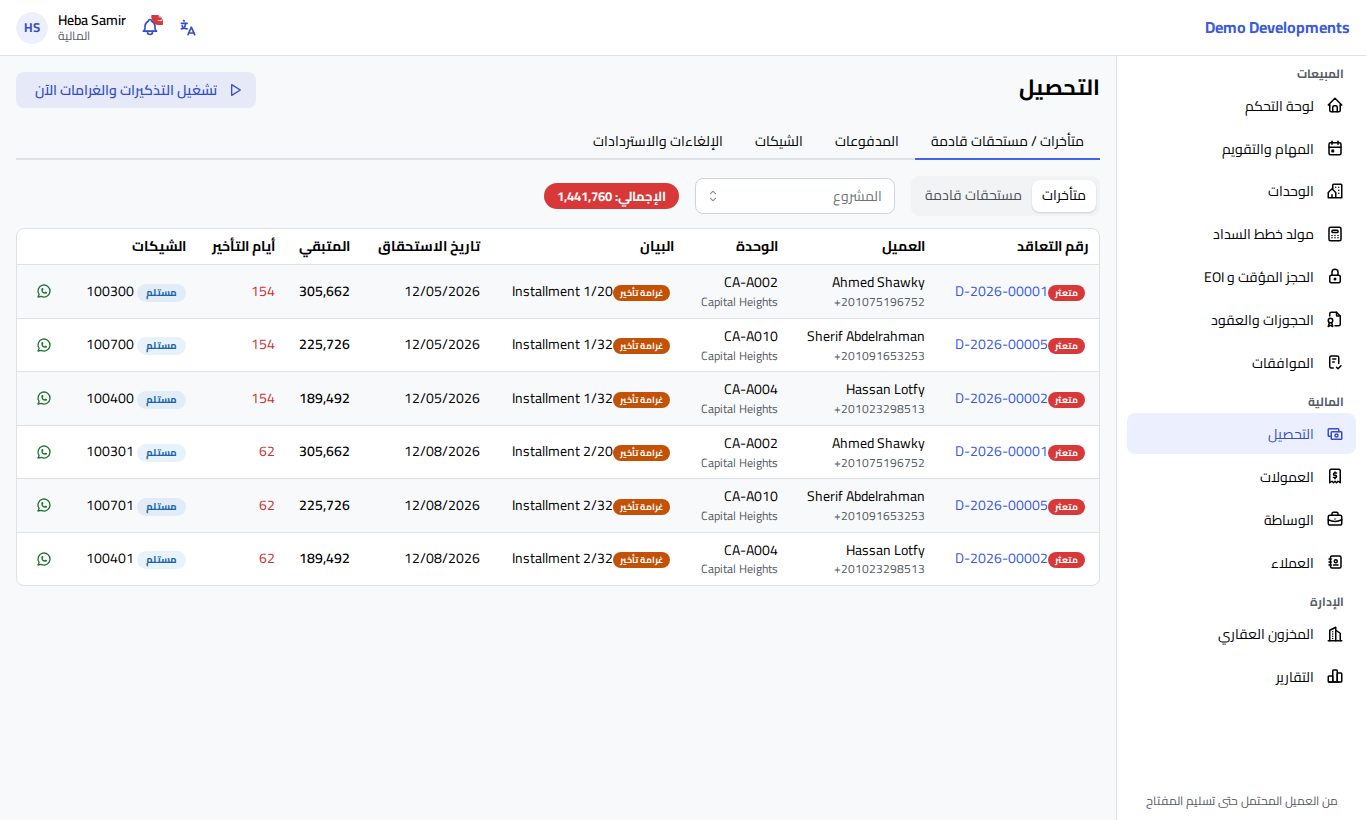The height and width of the screenshot is (820, 1366).
Task: Click the أيام التأخير column header
Action: point(242,246)
